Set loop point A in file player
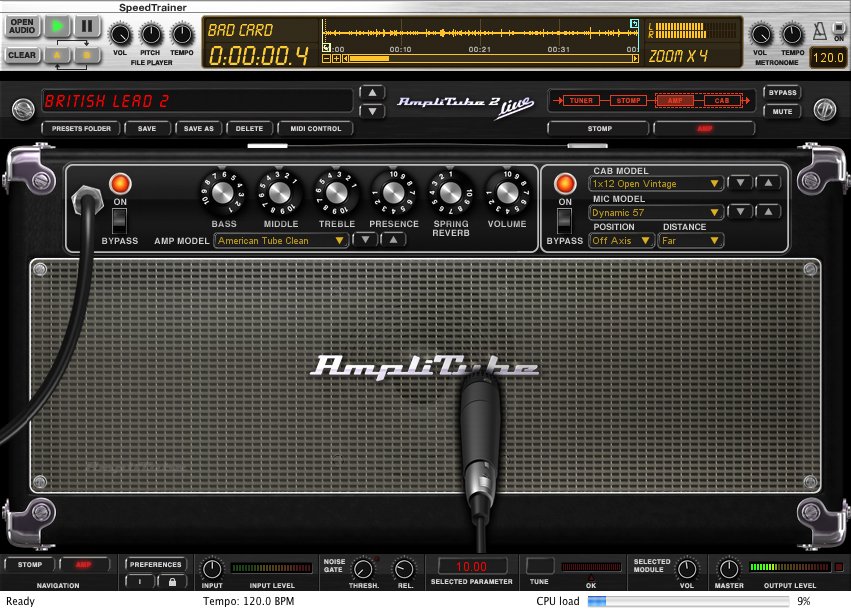Viewport: 851px width, 613px height. [x=58, y=55]
